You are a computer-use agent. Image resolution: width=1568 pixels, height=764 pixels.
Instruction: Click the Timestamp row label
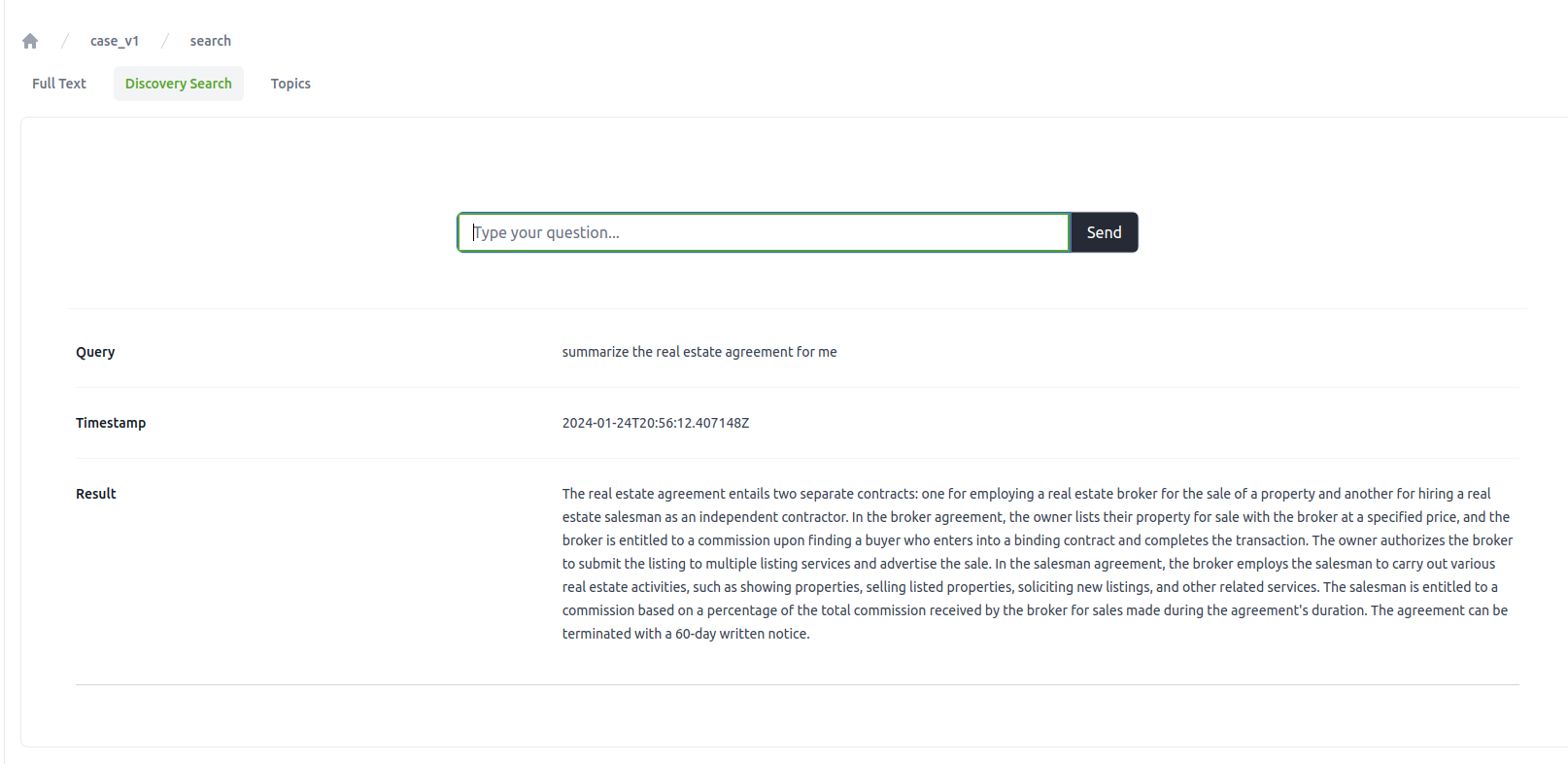pyautogui.click(x=111, y=423)
